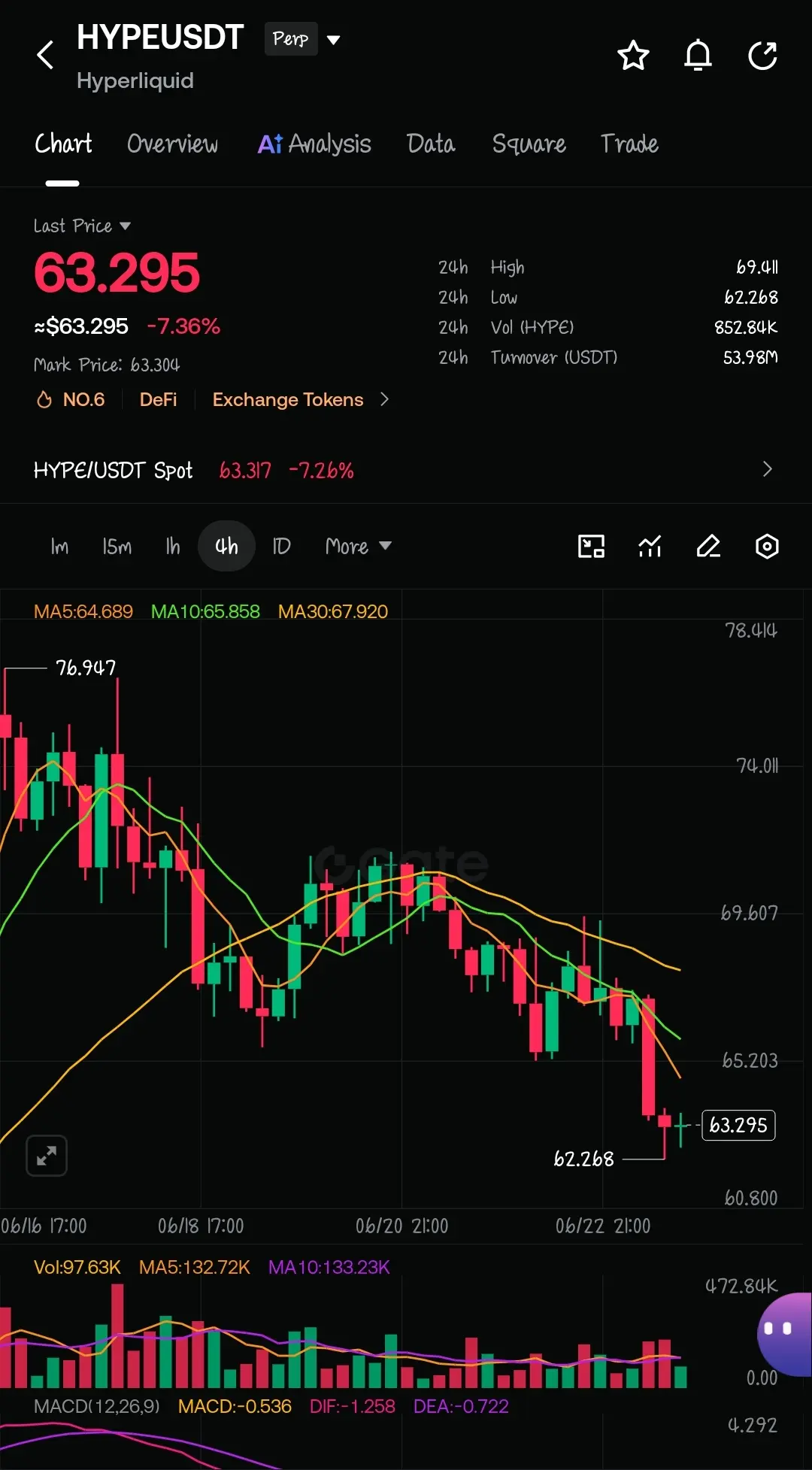Tap the 24h Turnover value 53.98M

(x=750, y=357)
